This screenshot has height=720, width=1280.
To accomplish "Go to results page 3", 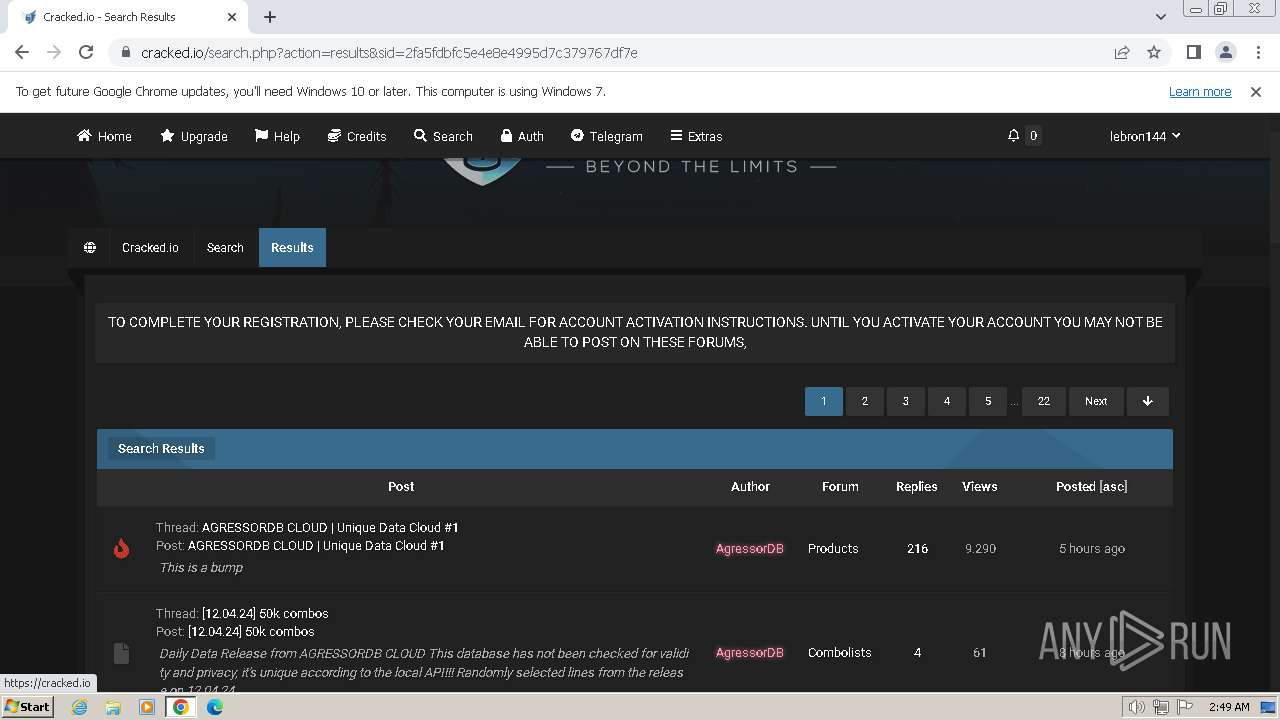I will (906, 401).
